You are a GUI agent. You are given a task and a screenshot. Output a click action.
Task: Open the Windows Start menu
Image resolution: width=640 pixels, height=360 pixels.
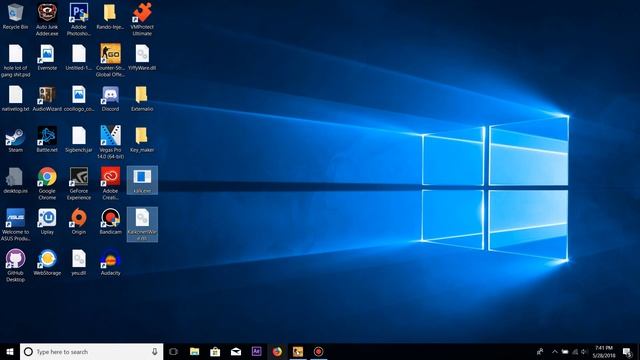coord(10,351)
